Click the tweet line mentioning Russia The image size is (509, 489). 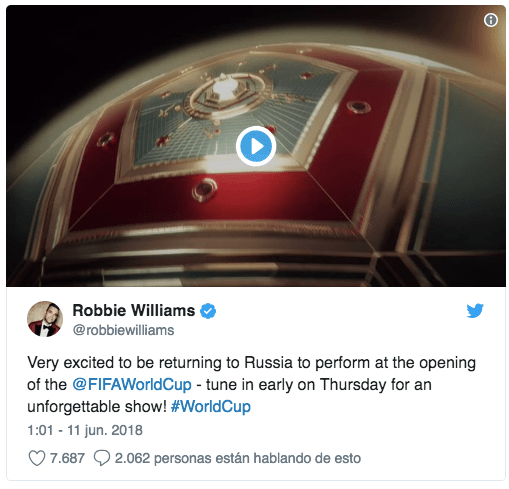252,363
